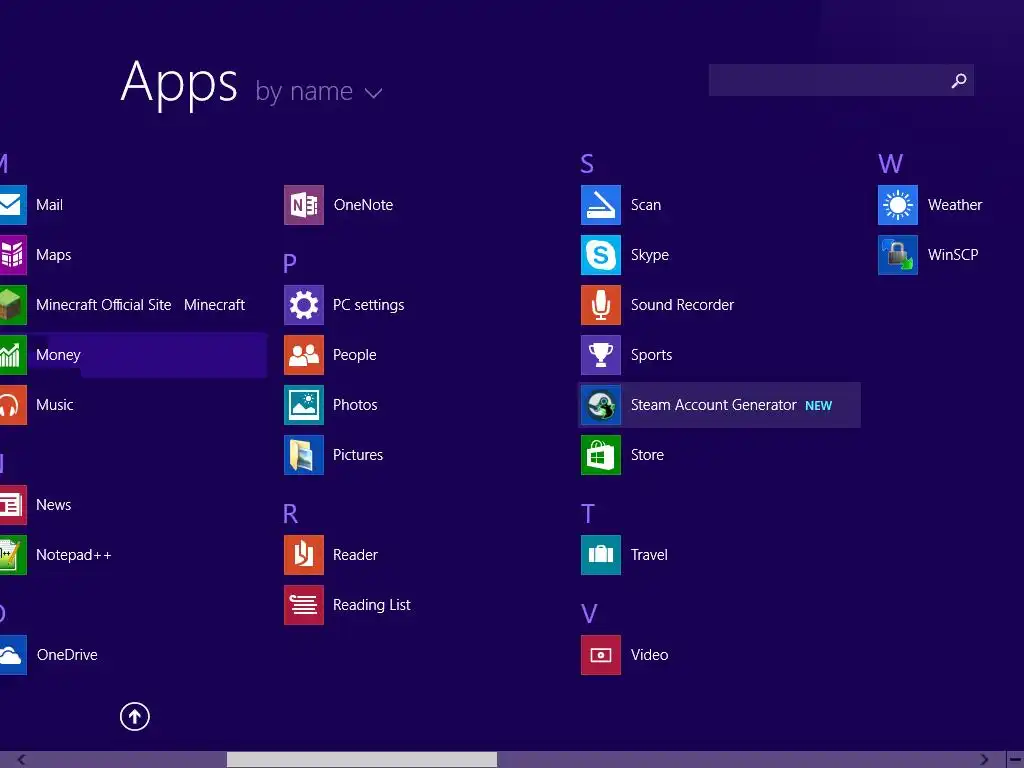Open the OneNote app icon
This screenshot has width=1024, height=768.
point(304,205)
